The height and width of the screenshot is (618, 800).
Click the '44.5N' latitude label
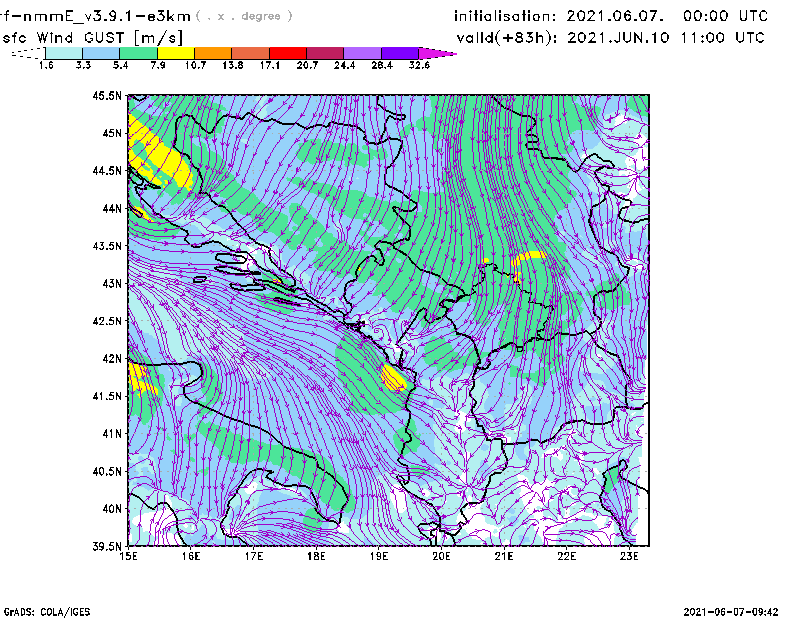click(107, 170)
